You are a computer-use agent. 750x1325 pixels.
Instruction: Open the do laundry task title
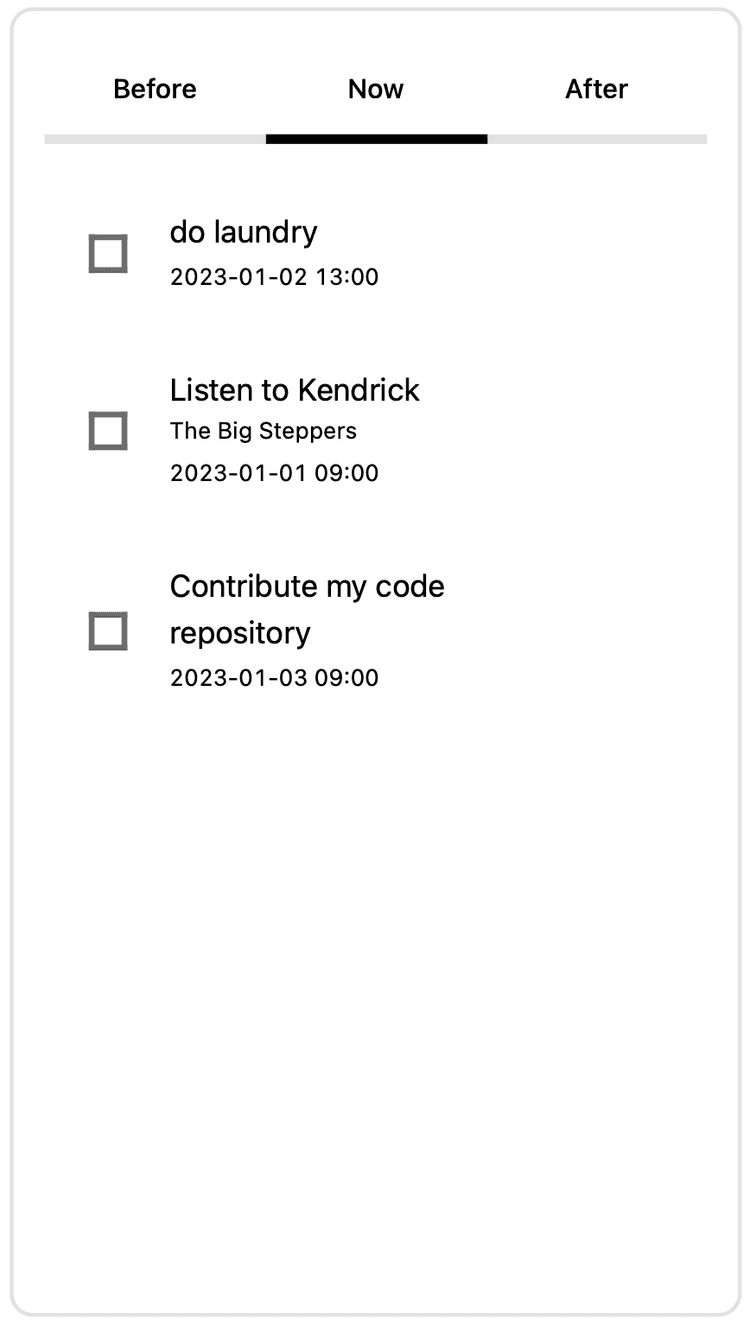(244, 232)
